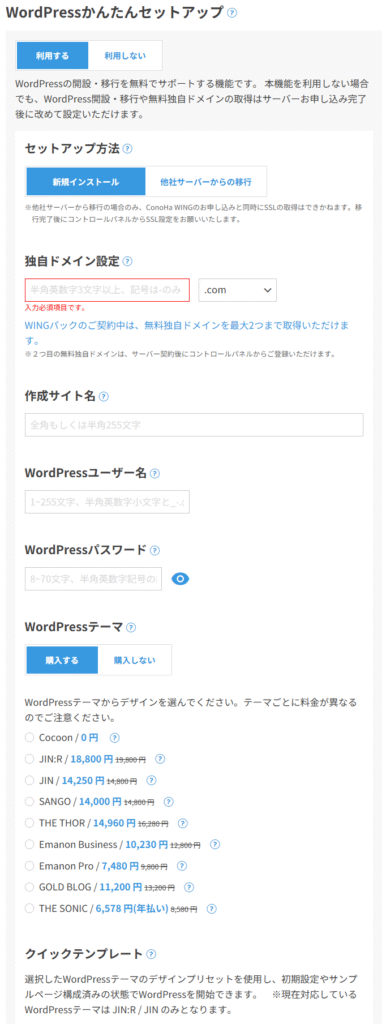Open help icon for Emanon Pro theme
382x1024 pixels.
182,866
